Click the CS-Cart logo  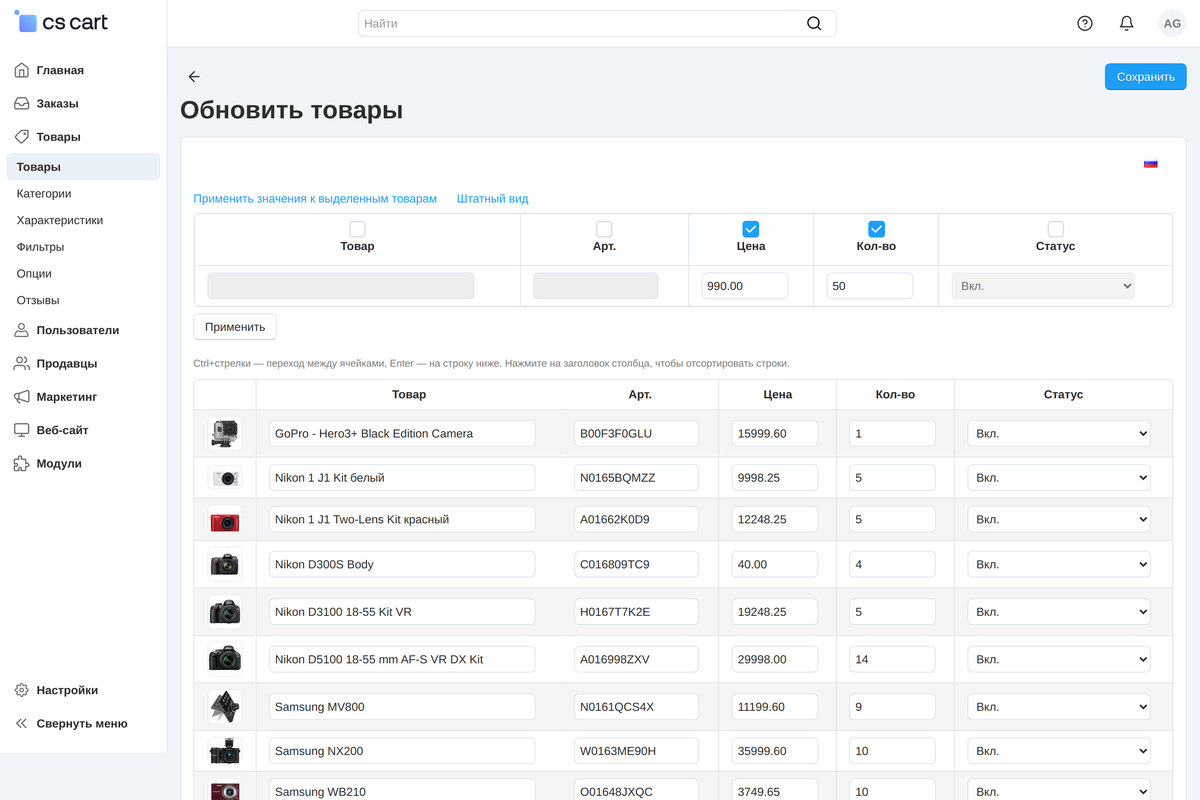tap(61, 22)
